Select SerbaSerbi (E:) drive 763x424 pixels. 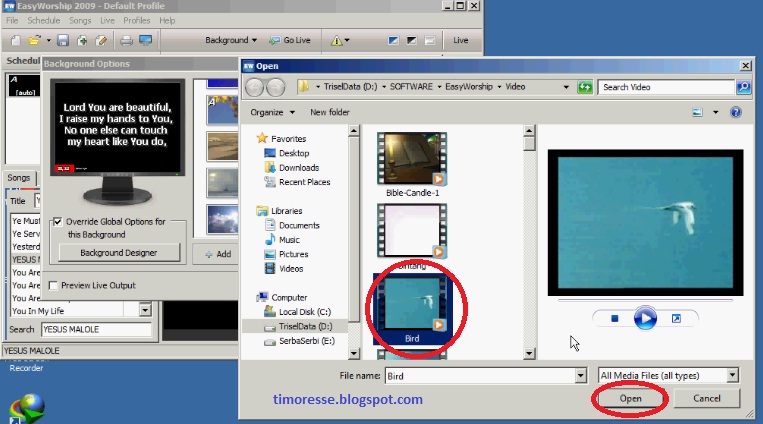click(307, 341)
